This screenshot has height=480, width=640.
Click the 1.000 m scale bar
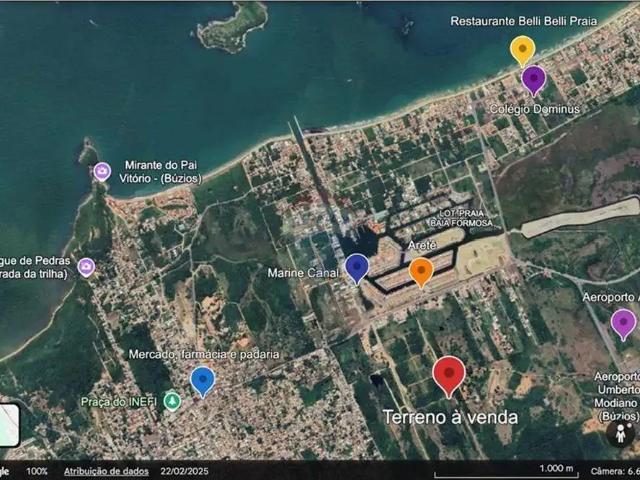pyautogui.click(x=507, y=471)
